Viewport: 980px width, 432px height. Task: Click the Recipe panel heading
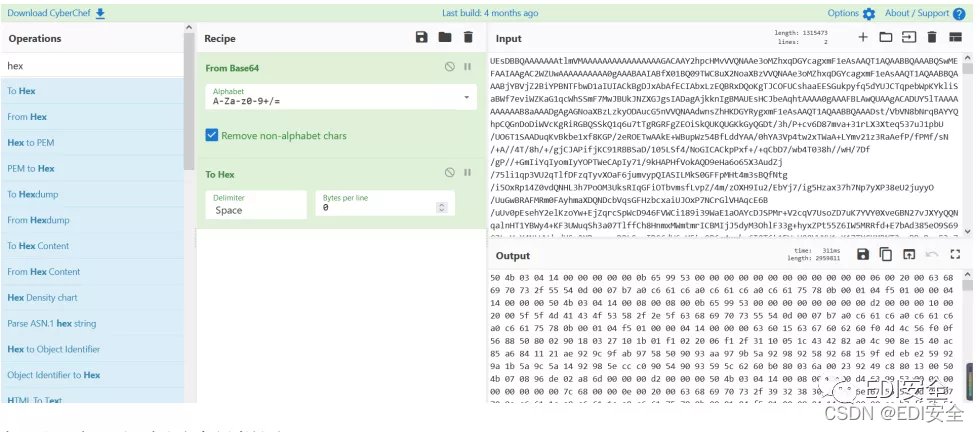[219, 38]
